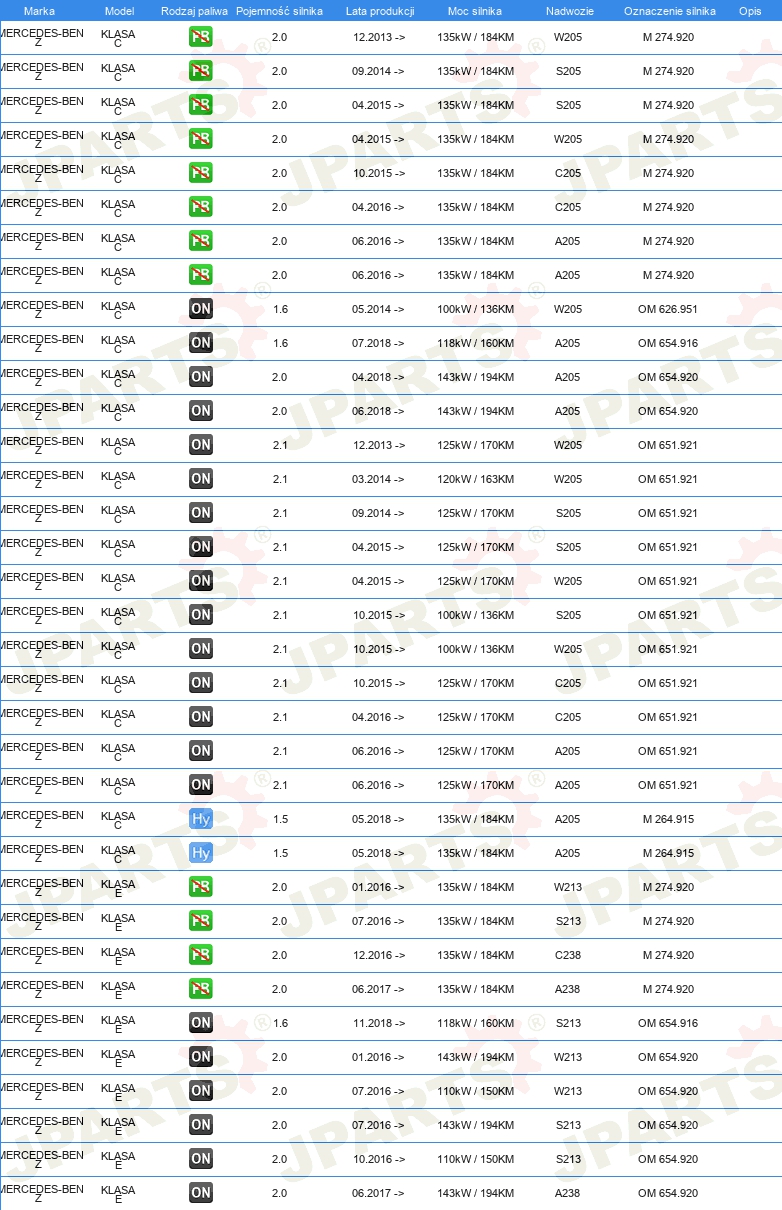Click ON diesel icon in OM 626.951 row
Viewport: 782px width, 1210px height.
[x=201, y=310]
